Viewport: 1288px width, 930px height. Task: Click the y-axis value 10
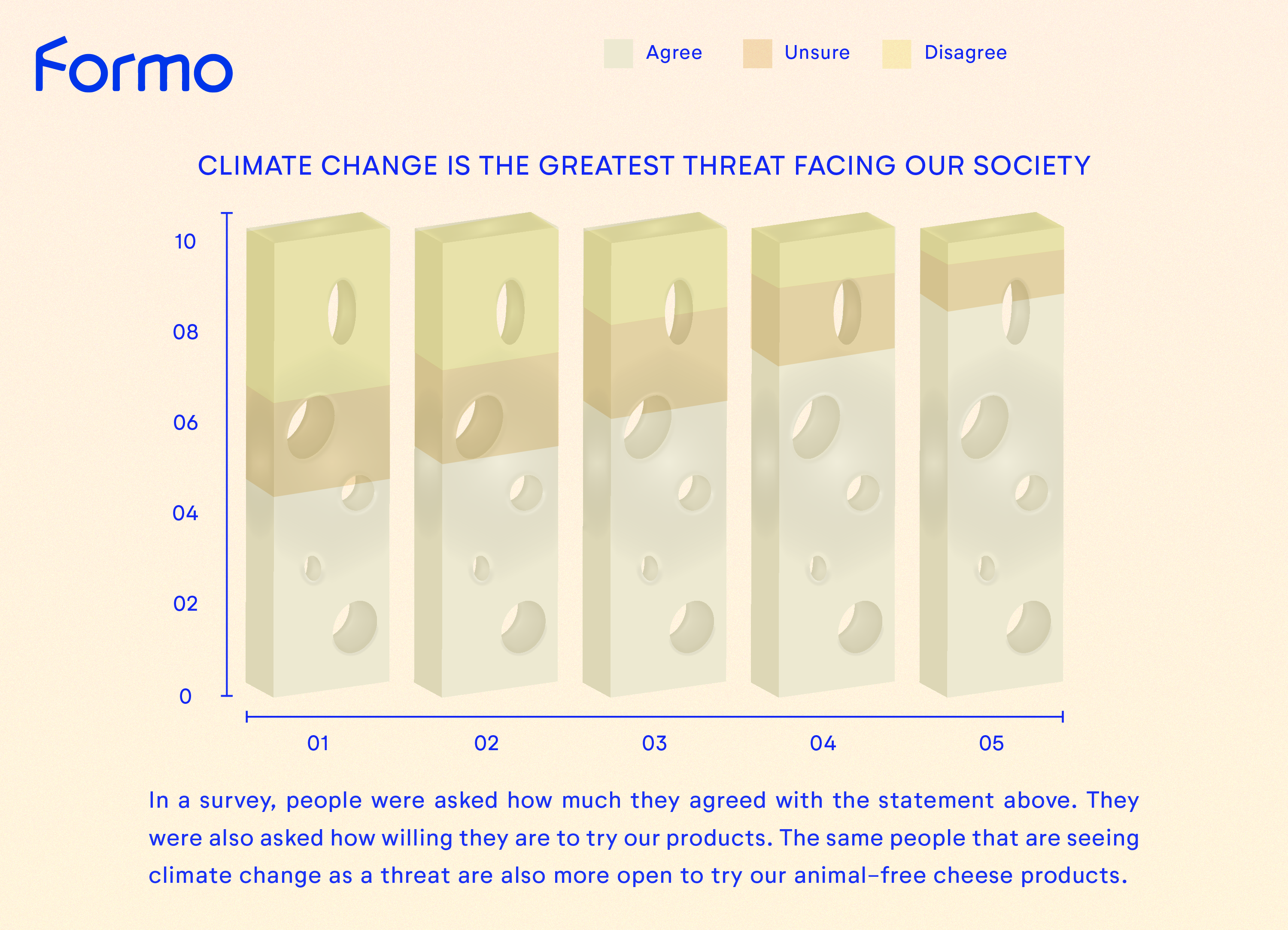(185, 242)
